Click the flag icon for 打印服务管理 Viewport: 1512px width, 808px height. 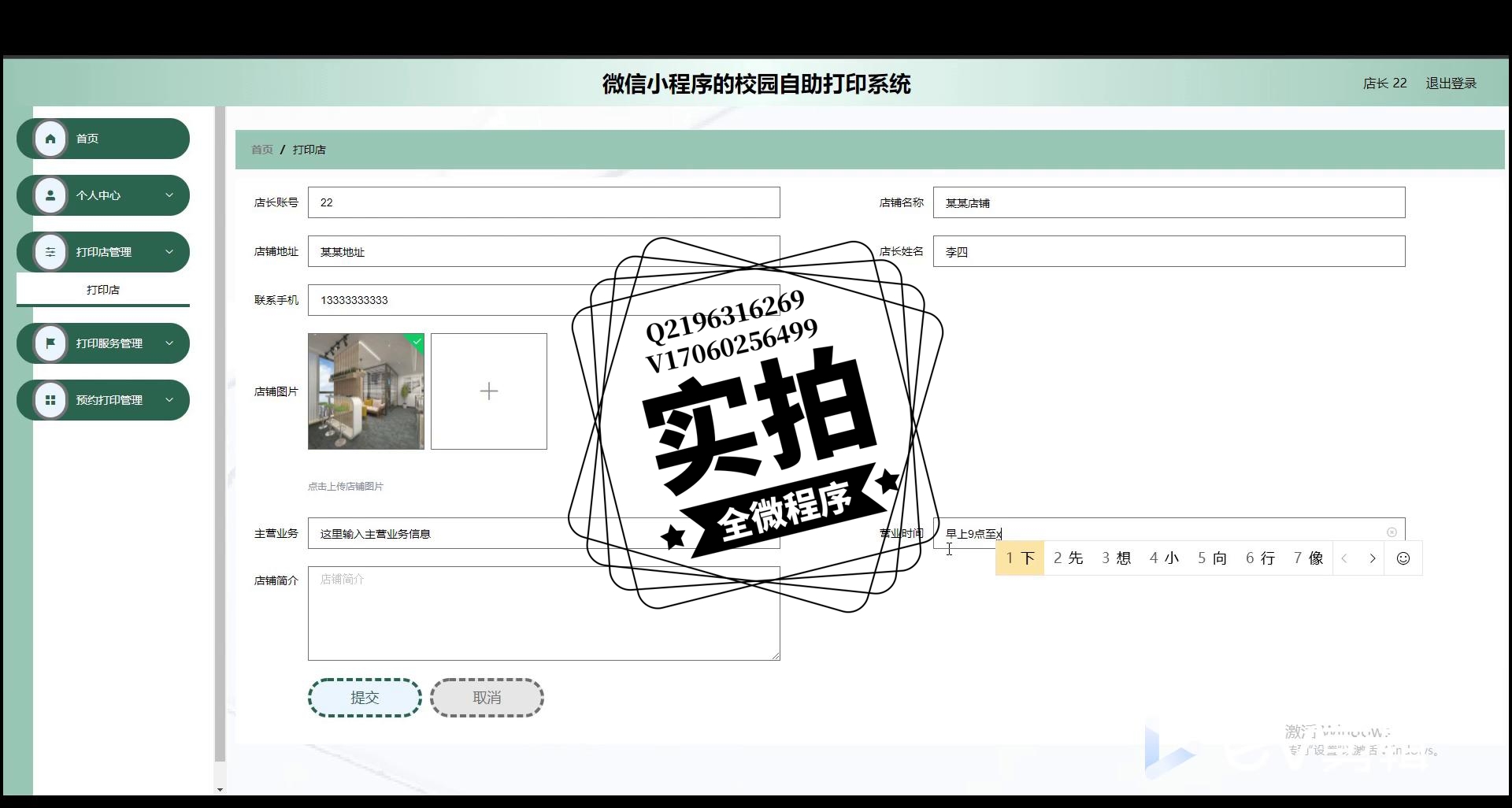coord(50,343)
